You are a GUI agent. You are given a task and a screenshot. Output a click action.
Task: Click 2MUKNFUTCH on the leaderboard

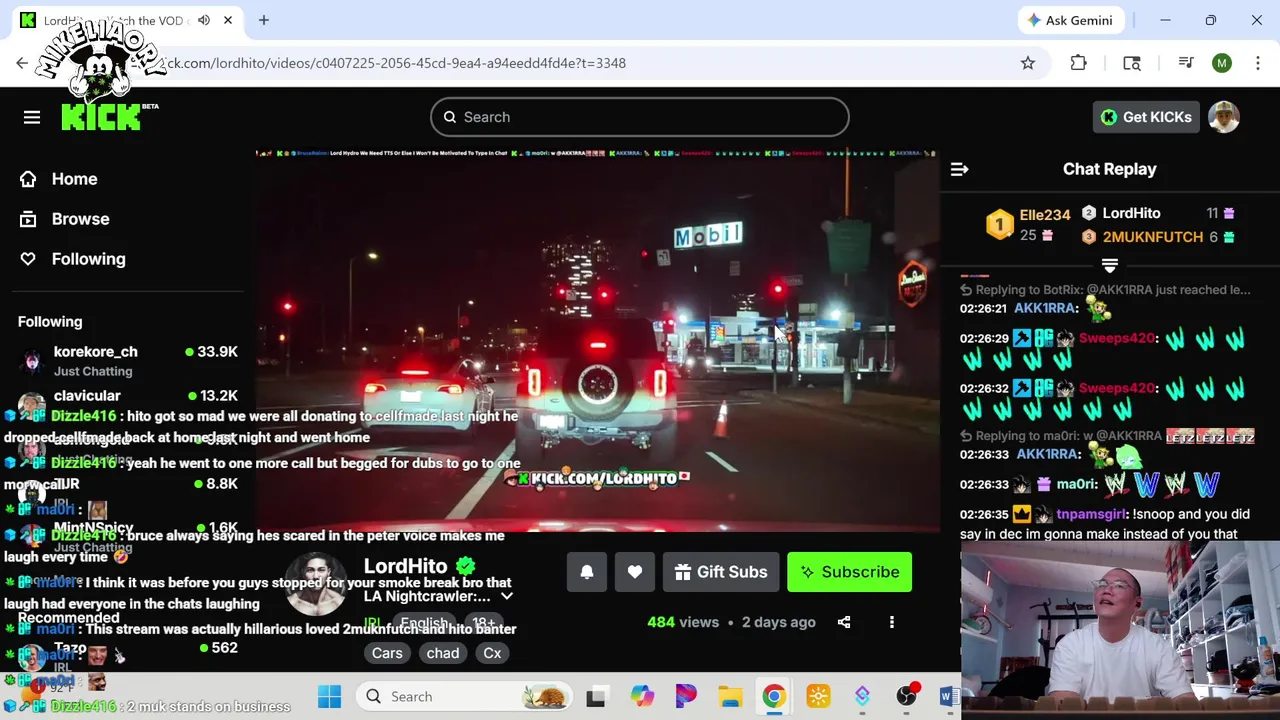tap(1153, 237)
